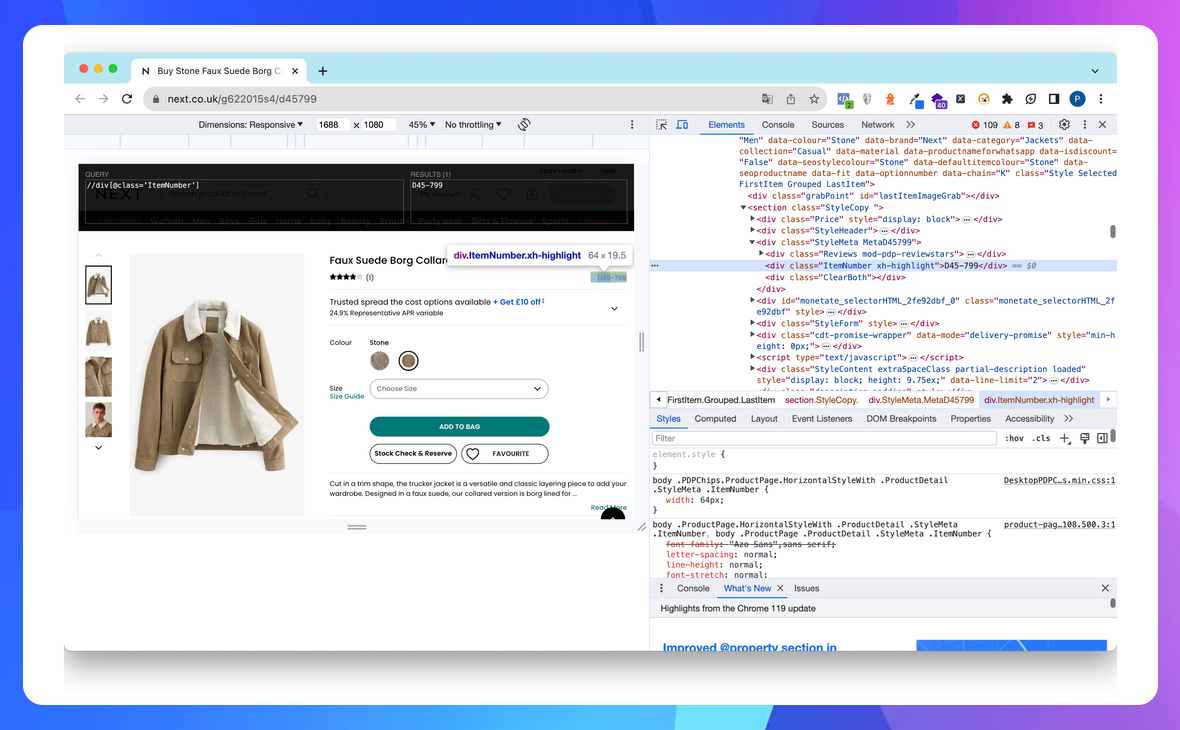Select the darker Stone colour swatch
This screenshot has width=1180, height=730.
(x=408, y=361)
